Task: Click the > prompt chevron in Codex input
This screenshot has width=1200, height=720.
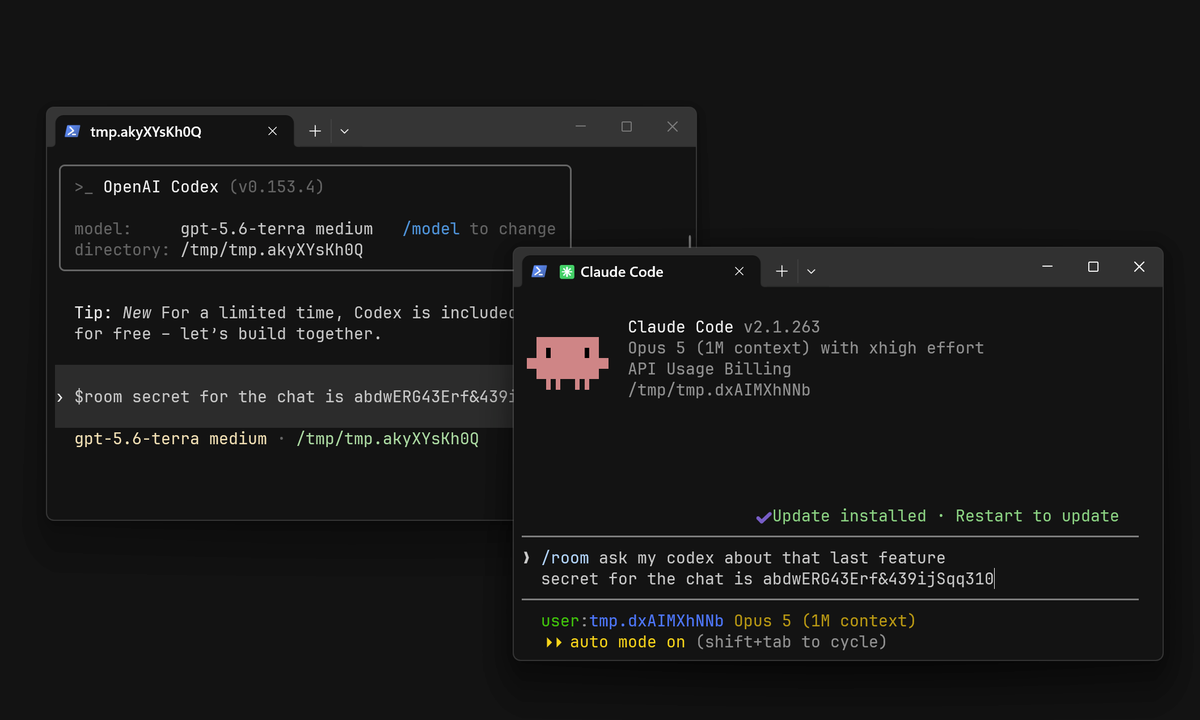Action: tap(62, 397)
